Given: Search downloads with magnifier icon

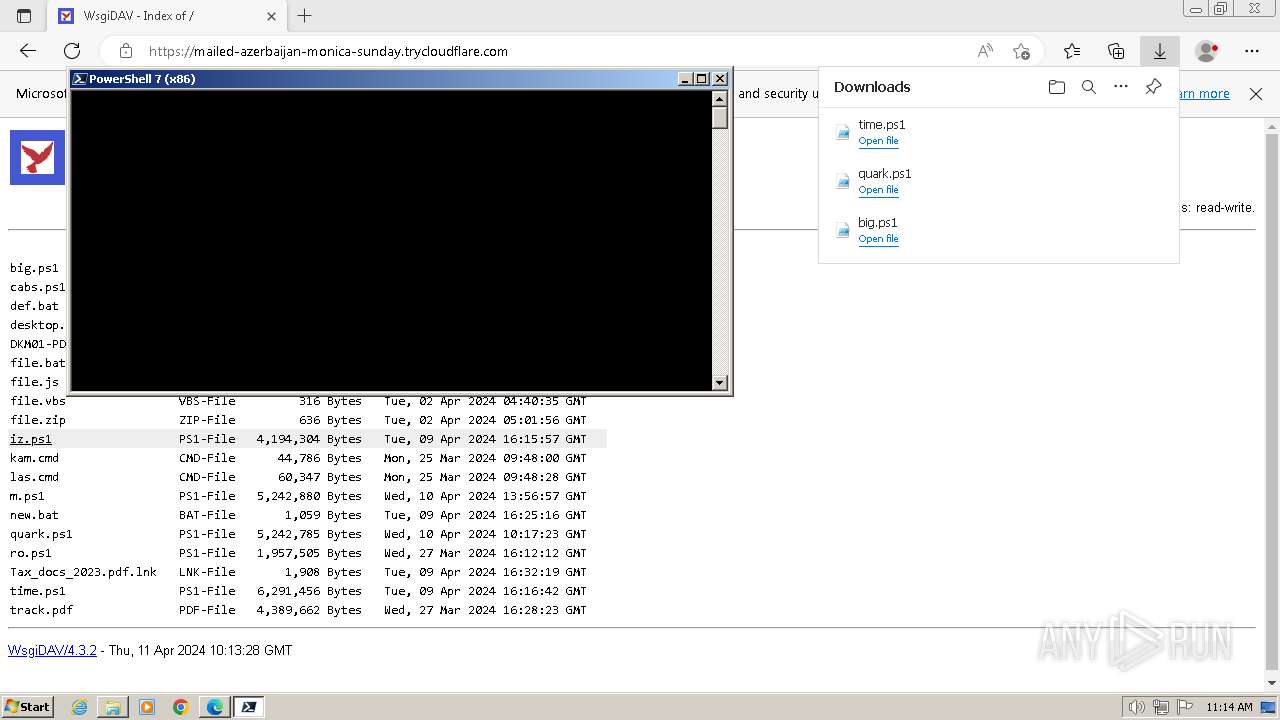Looking at the screenshot, I should click(1089, 87).
